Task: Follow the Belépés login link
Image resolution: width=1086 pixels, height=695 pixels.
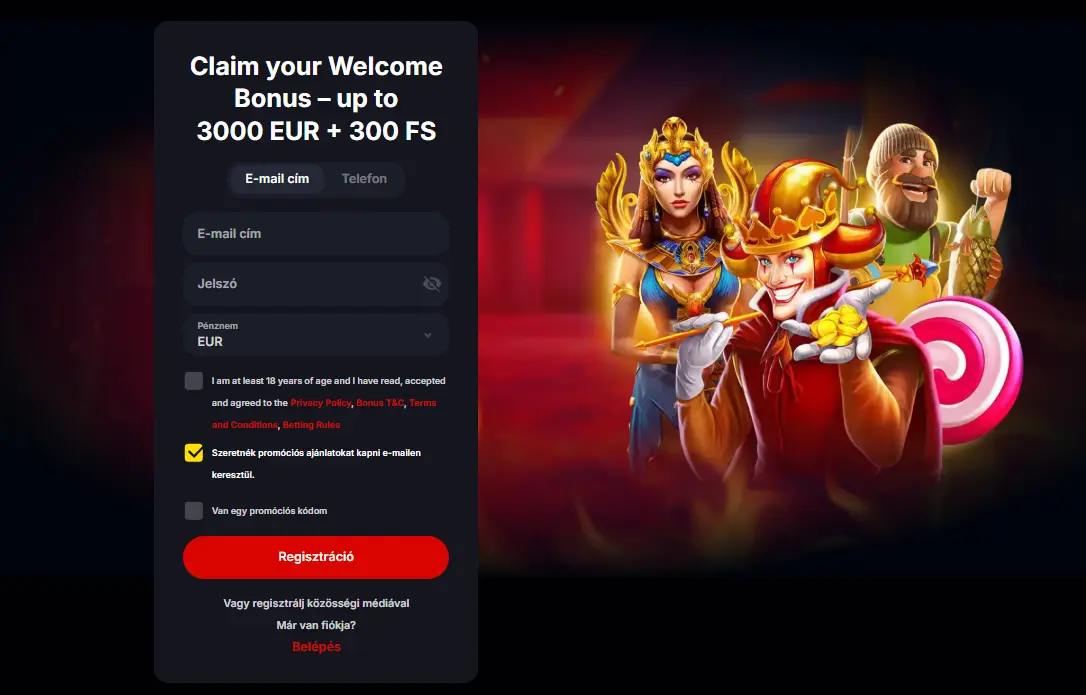Action: [317, 646]
